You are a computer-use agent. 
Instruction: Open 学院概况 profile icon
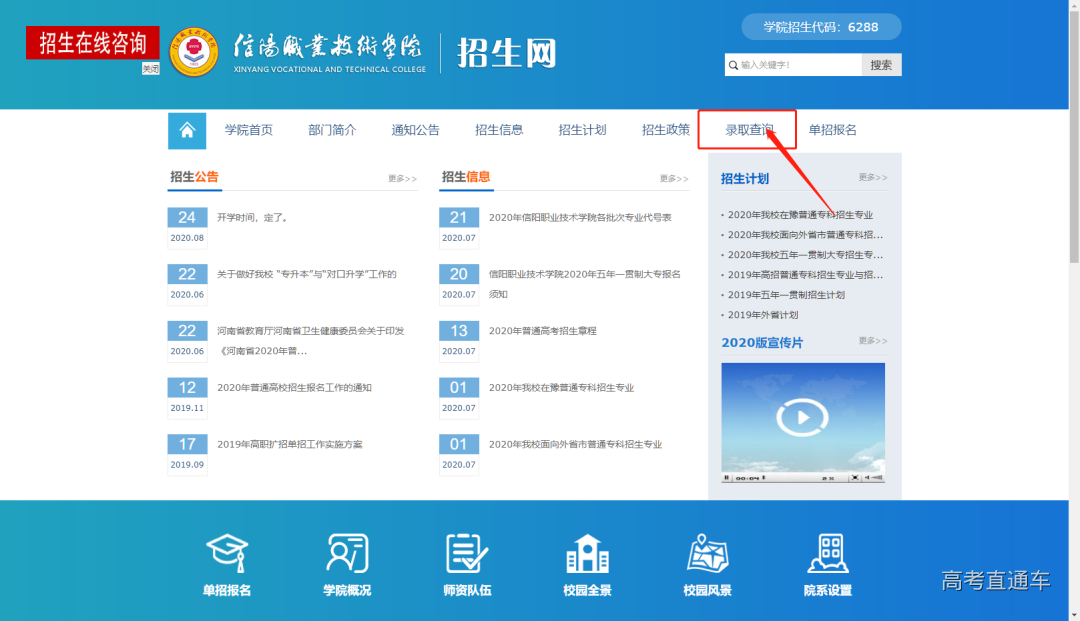click(x=347, y=553)
